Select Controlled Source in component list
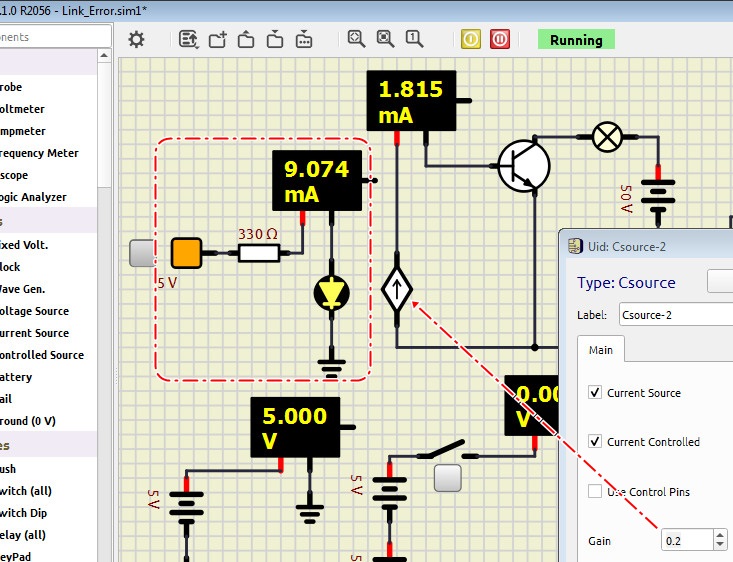 click(40, 355)
